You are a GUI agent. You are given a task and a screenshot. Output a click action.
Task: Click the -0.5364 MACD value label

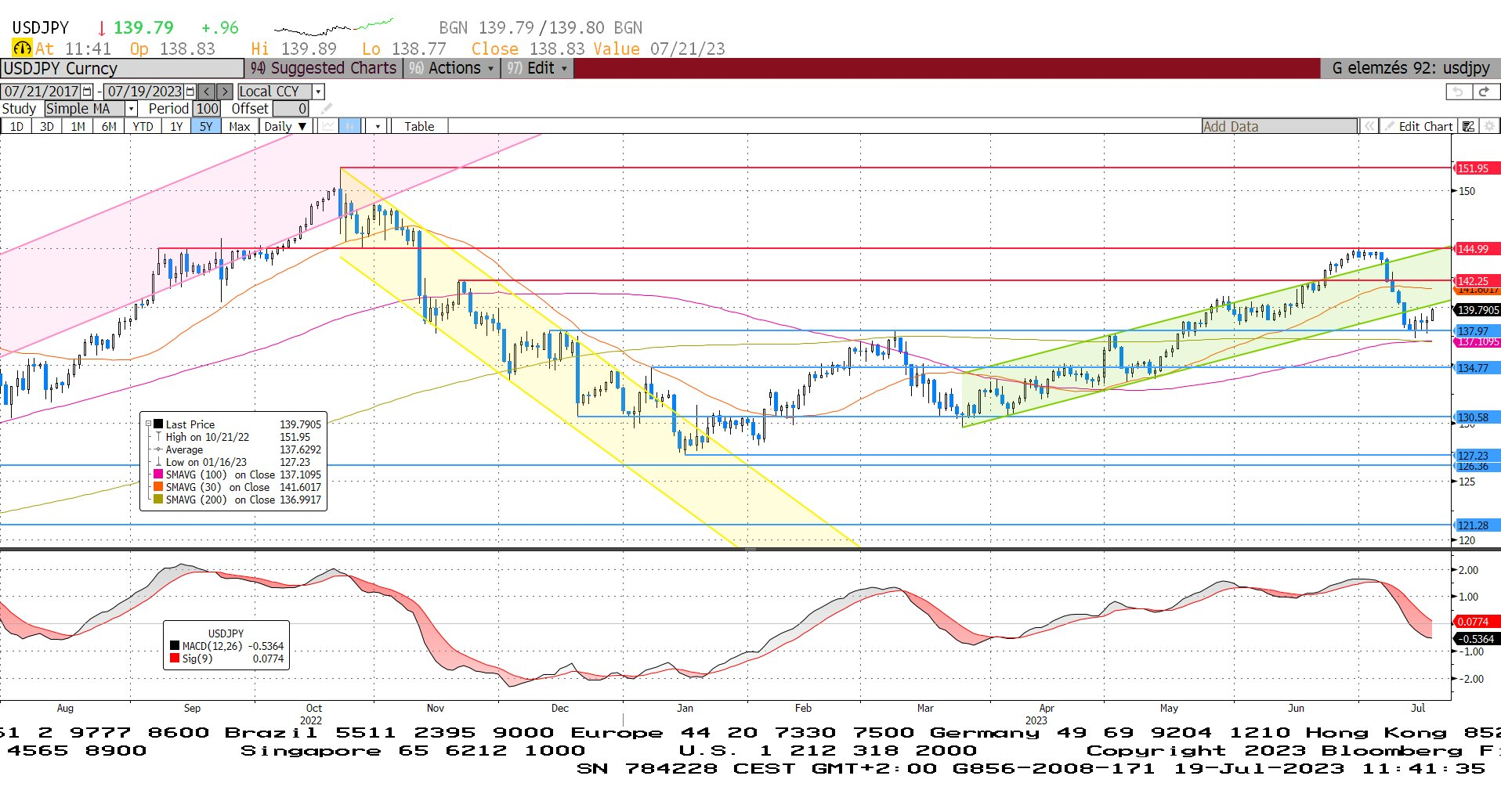pos(1476,639)
